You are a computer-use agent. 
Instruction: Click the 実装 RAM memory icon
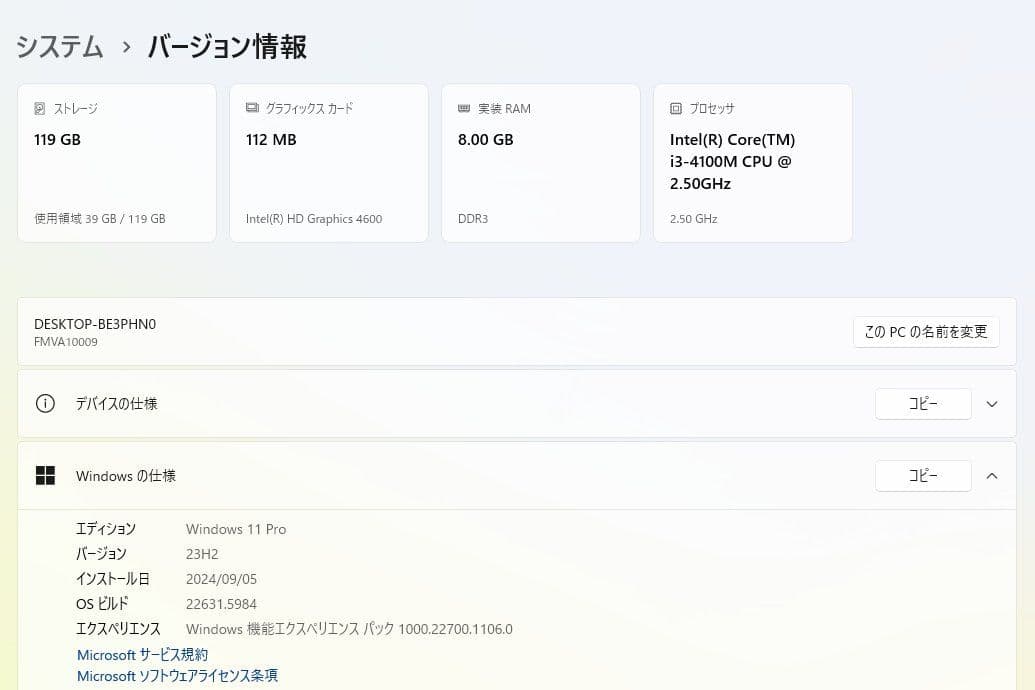[x=462, y=108]
